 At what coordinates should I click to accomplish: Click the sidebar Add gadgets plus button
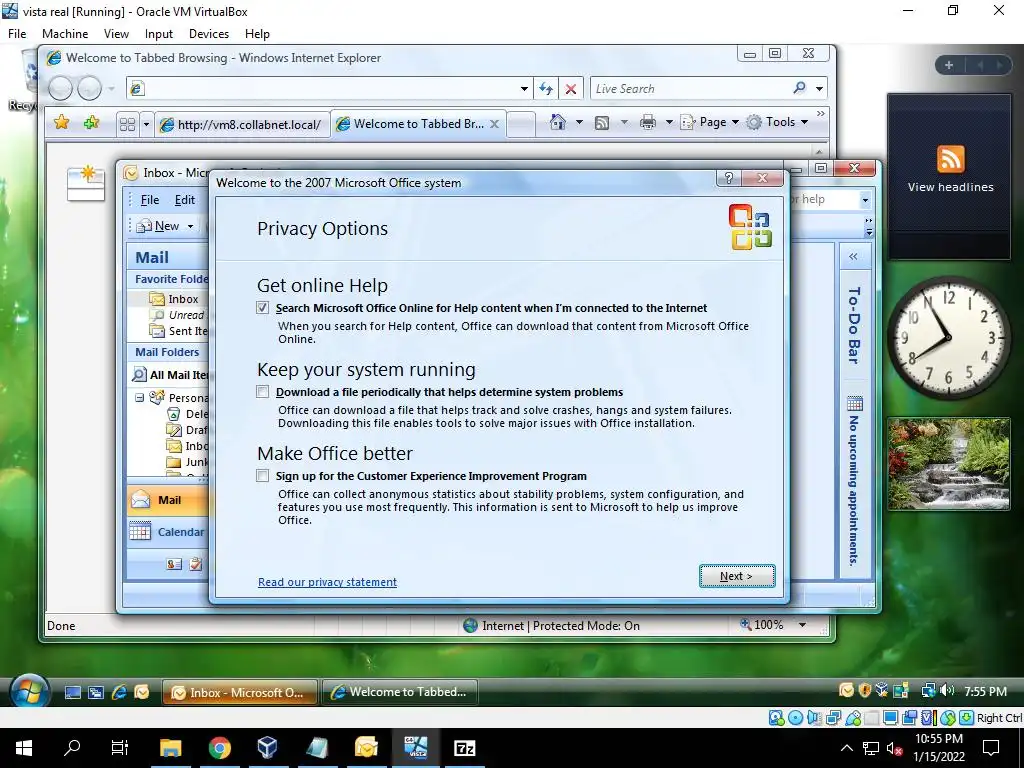pos(949,65)
